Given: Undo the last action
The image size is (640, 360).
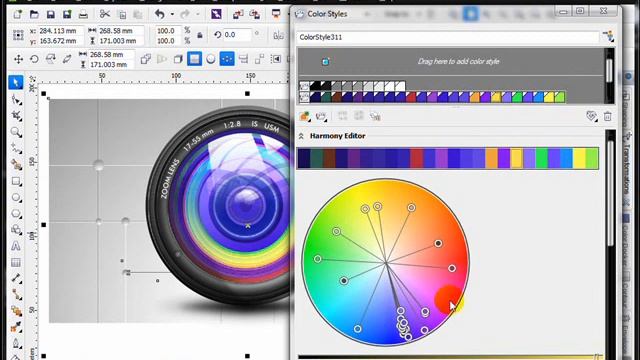Looking at the screenshot, I should pyautogui.click(x=160, y=15).
